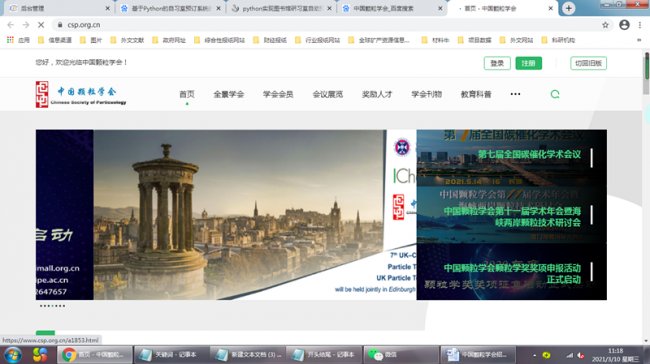Click the green 注册 button
650x364 pixels.
pos(529,63)
